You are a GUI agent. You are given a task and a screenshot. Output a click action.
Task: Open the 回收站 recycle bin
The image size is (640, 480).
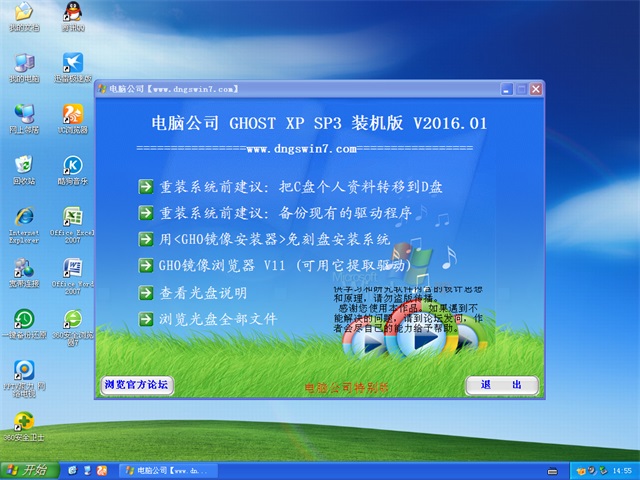click(22, 165)
